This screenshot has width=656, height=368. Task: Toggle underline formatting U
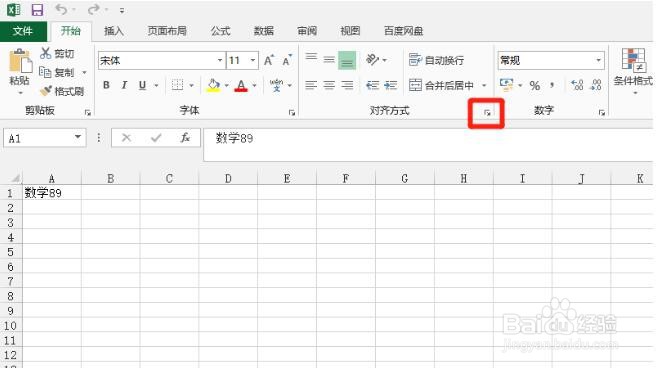click(x=142, y=85)
